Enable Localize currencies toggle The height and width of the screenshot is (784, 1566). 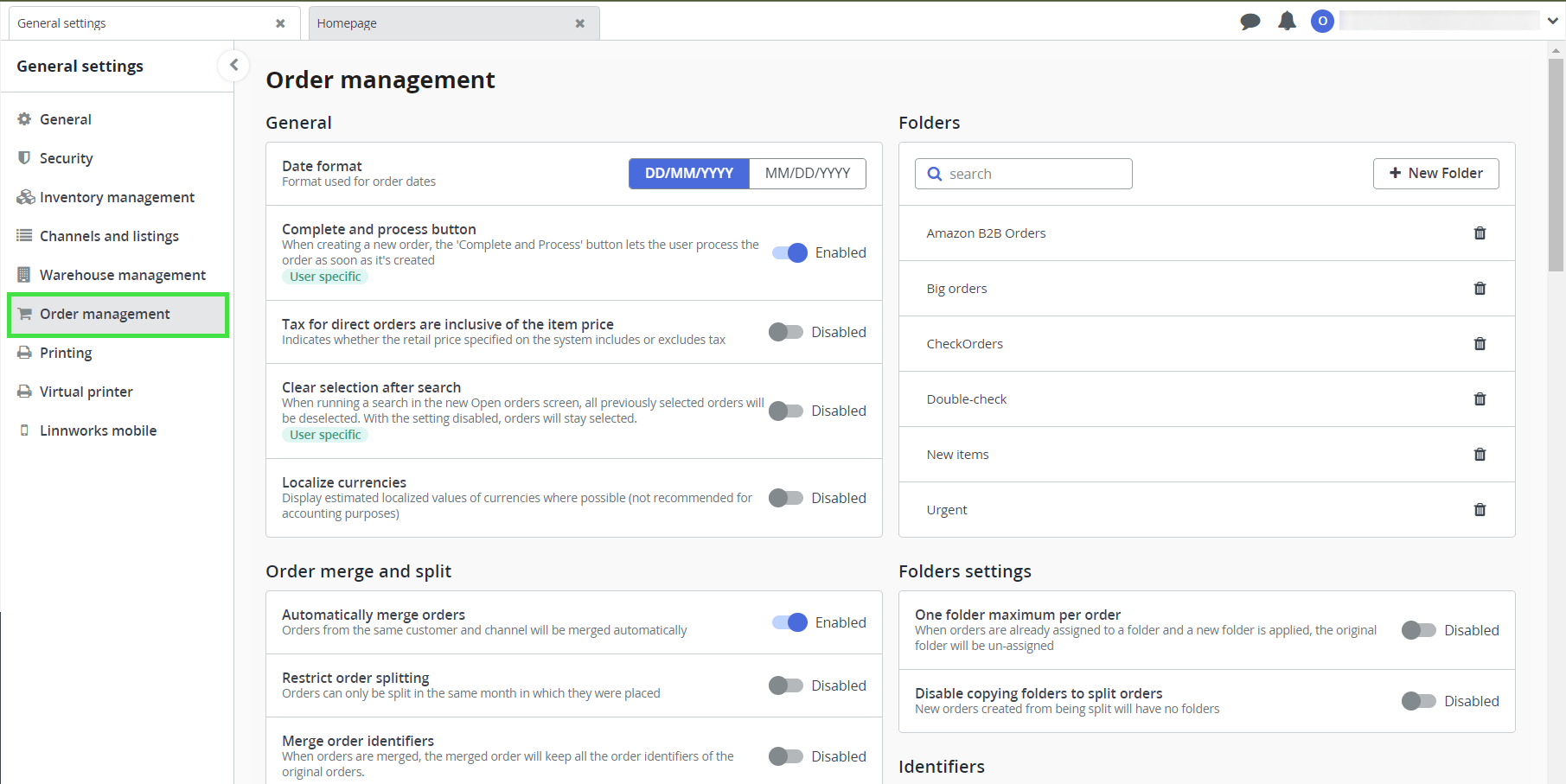click(x=786, y=498)
